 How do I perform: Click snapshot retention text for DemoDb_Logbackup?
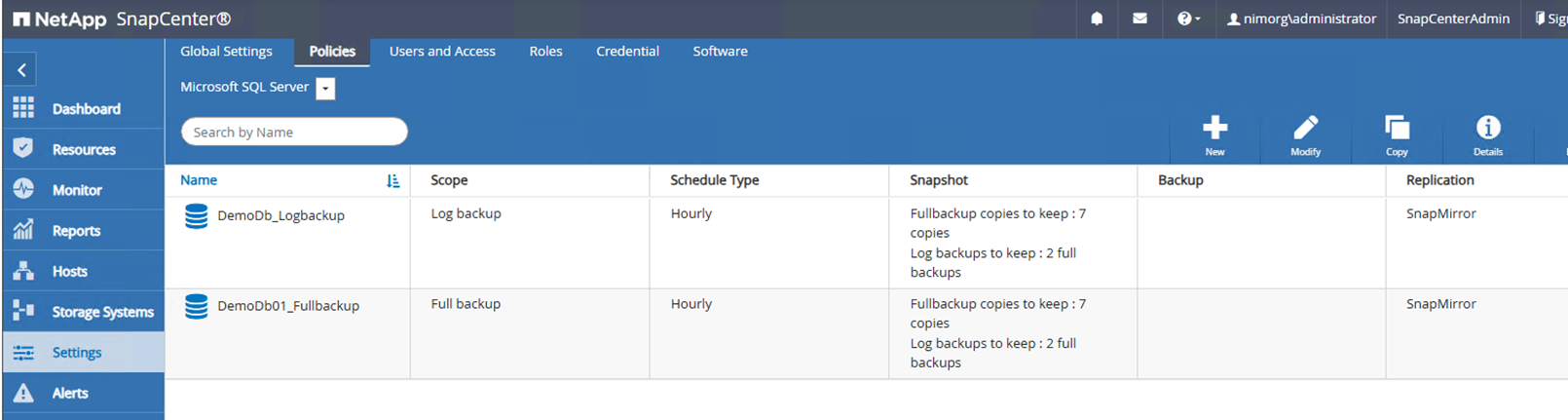(997, 243)
